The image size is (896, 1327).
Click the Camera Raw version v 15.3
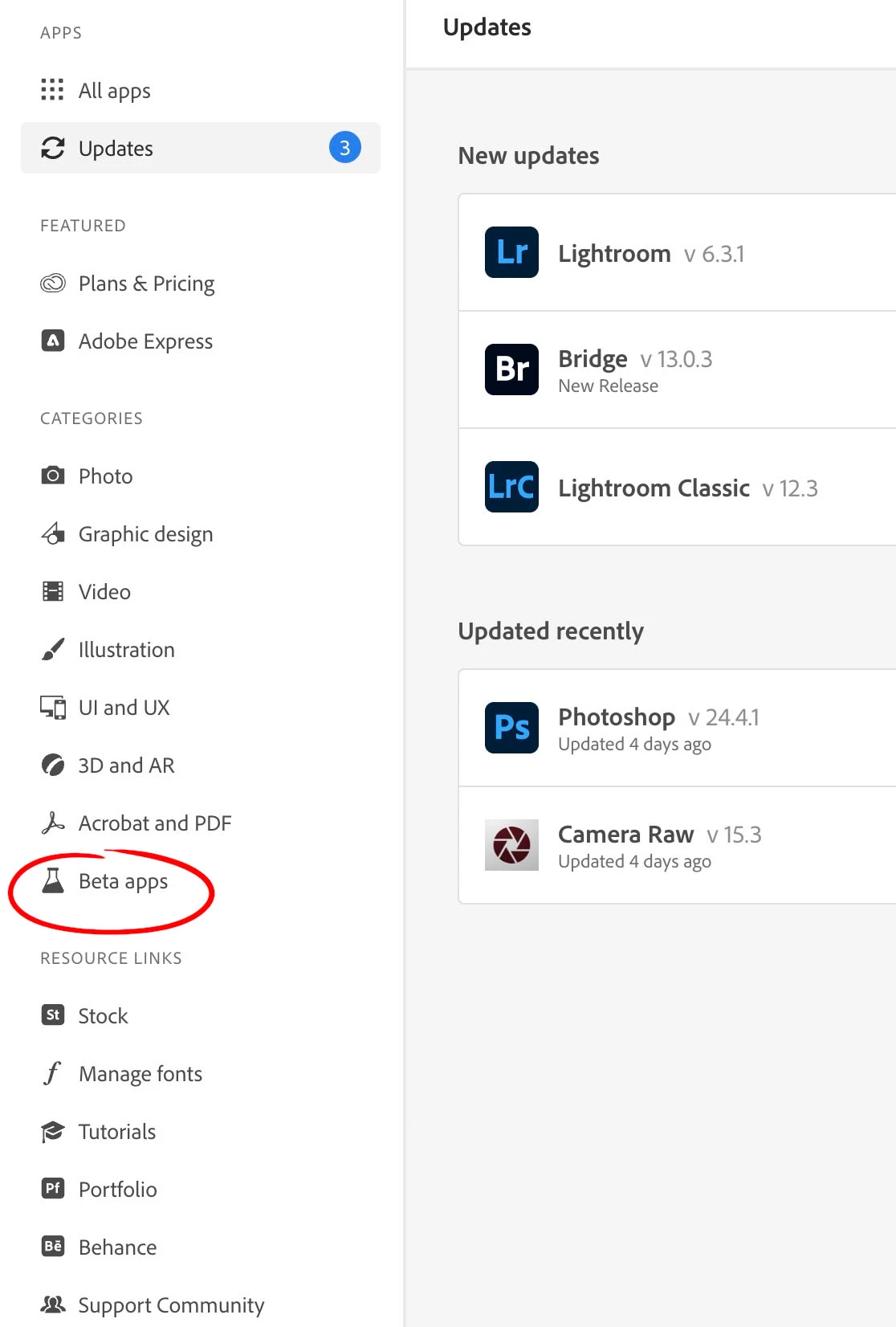coord(734,835)
